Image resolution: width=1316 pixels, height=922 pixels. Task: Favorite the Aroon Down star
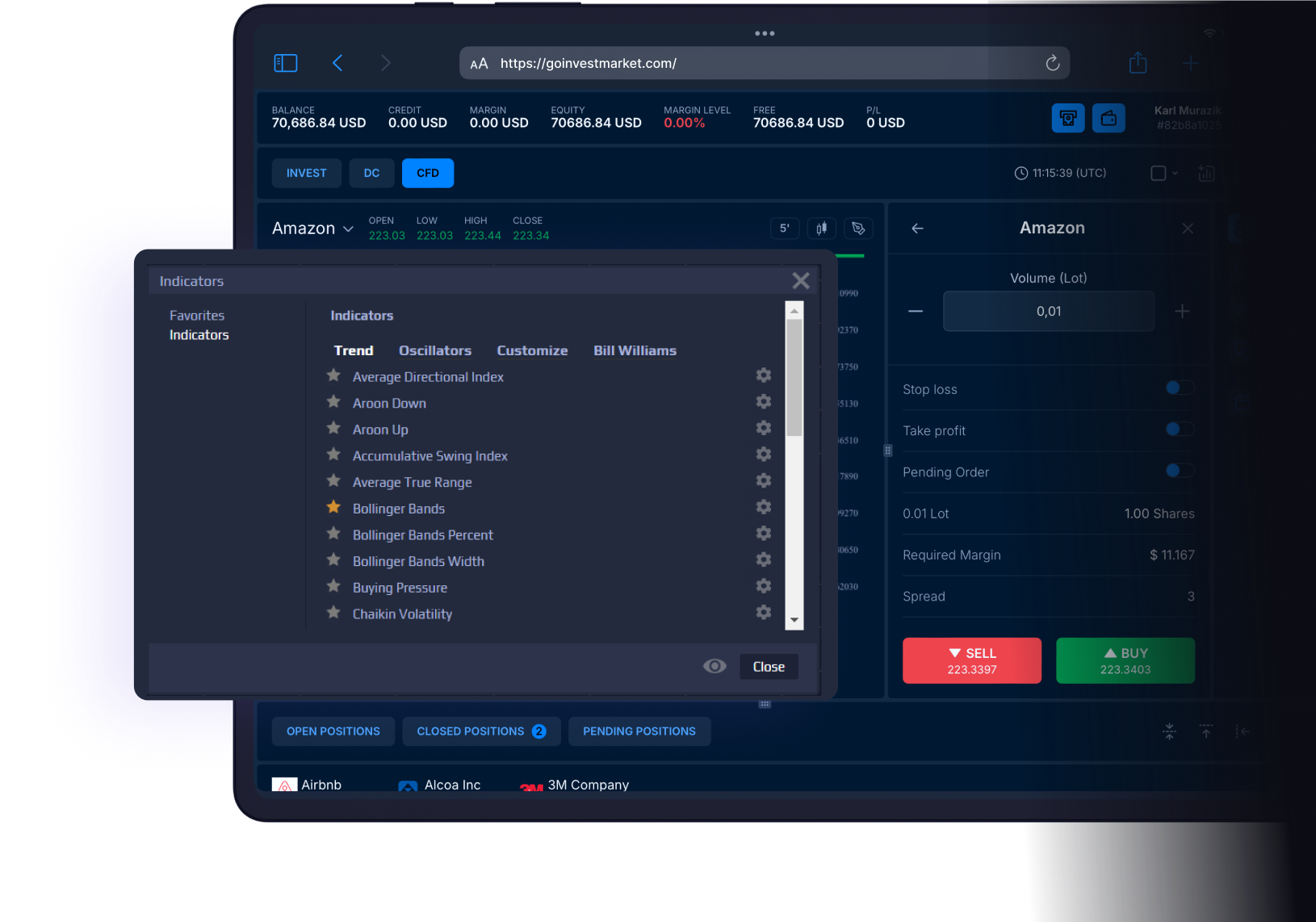[333, 402]
